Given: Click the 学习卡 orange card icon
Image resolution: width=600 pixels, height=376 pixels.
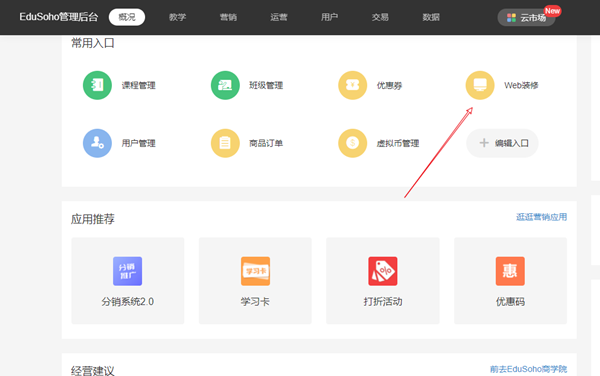Looking at the screenshot, I should coord(255,271).
